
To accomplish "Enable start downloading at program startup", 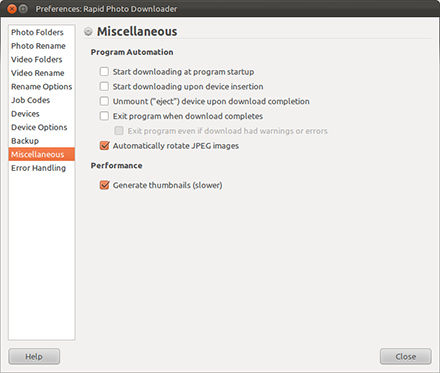I will 104,72.
